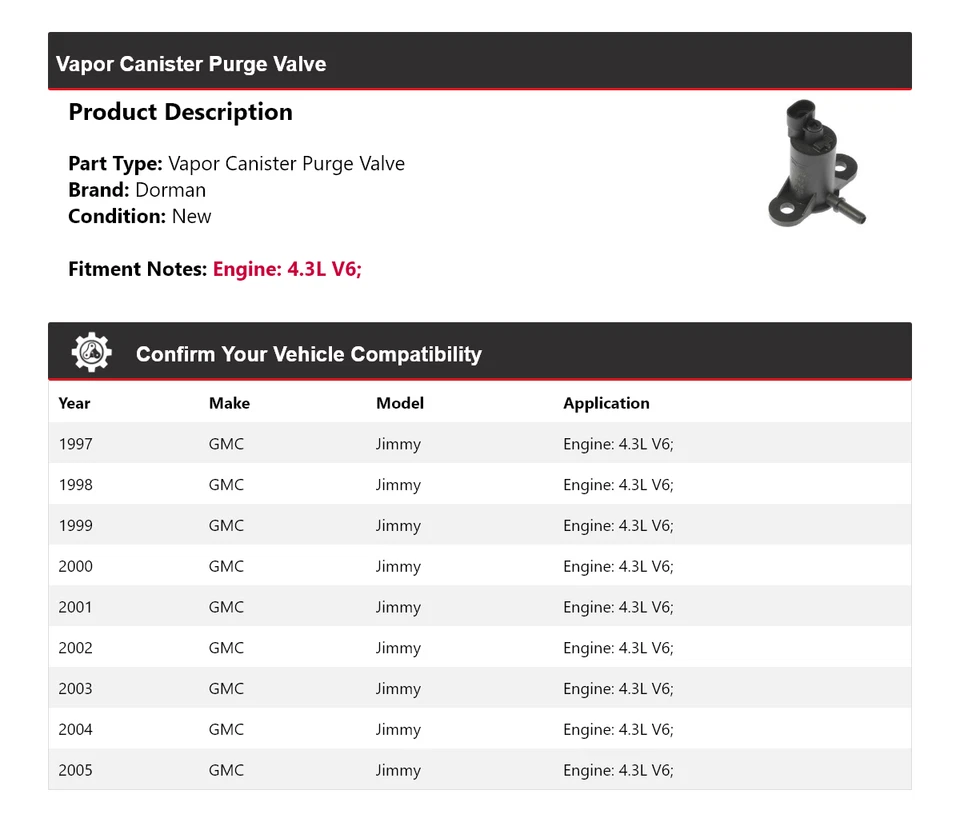Viewport: 960px width, 822px height.
Task: Click the Brand: Dorman text
Action: pyautogui.click(x=137, y=190)
